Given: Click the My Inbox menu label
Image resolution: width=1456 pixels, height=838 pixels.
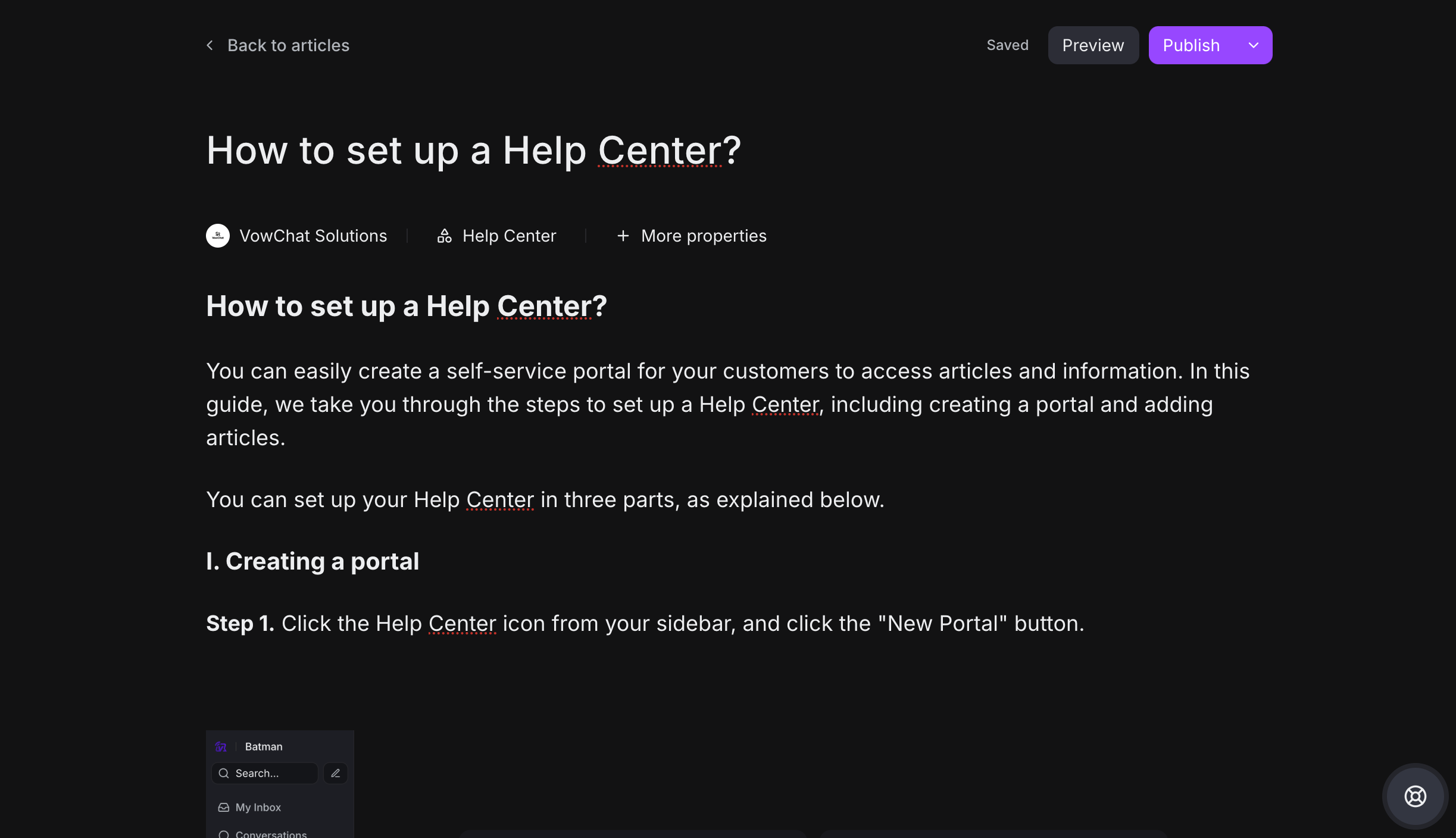Looking at the screenshot, I should point(258,807).
